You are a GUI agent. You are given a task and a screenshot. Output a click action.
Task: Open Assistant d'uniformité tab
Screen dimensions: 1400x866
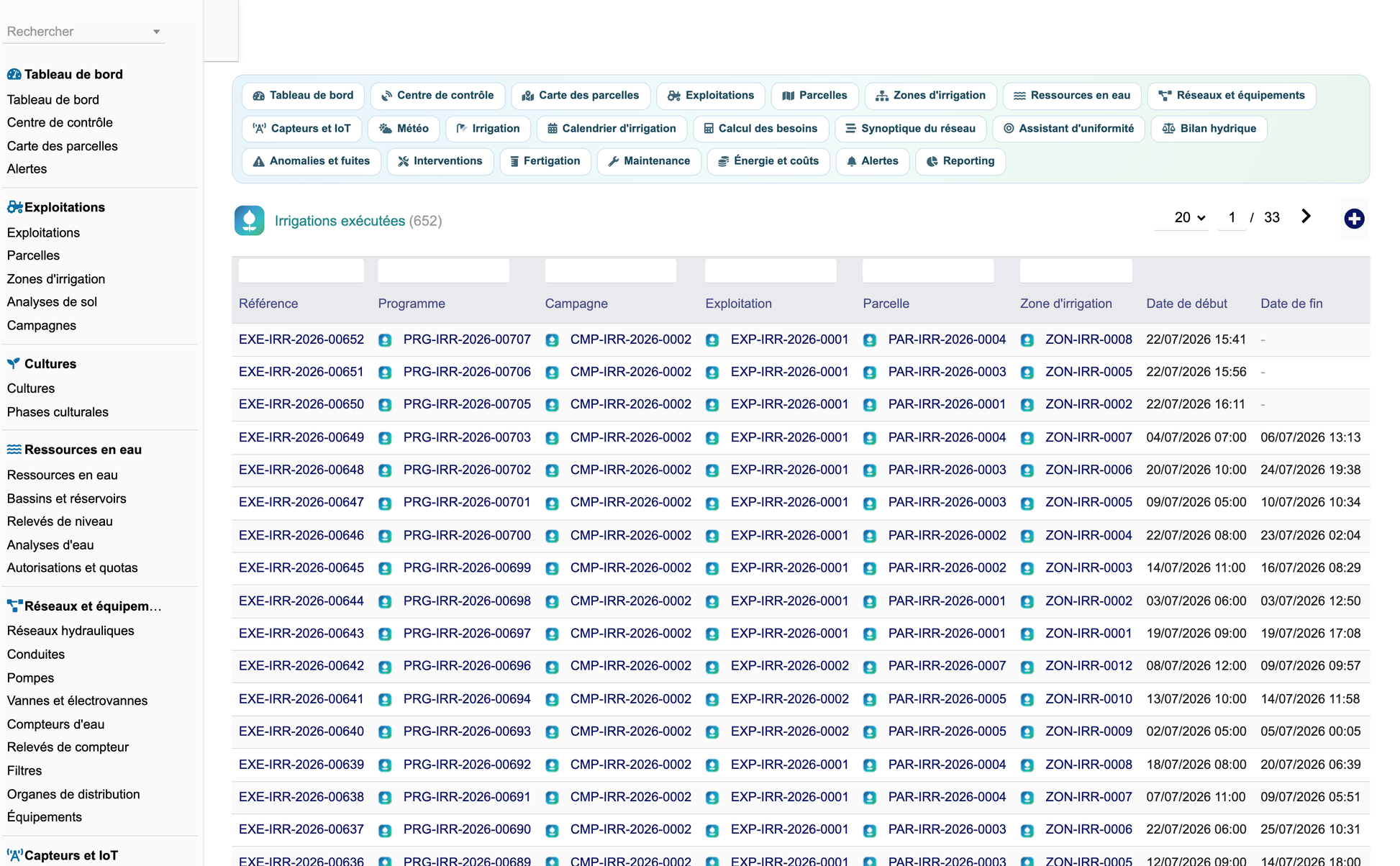click(1068, 129)
